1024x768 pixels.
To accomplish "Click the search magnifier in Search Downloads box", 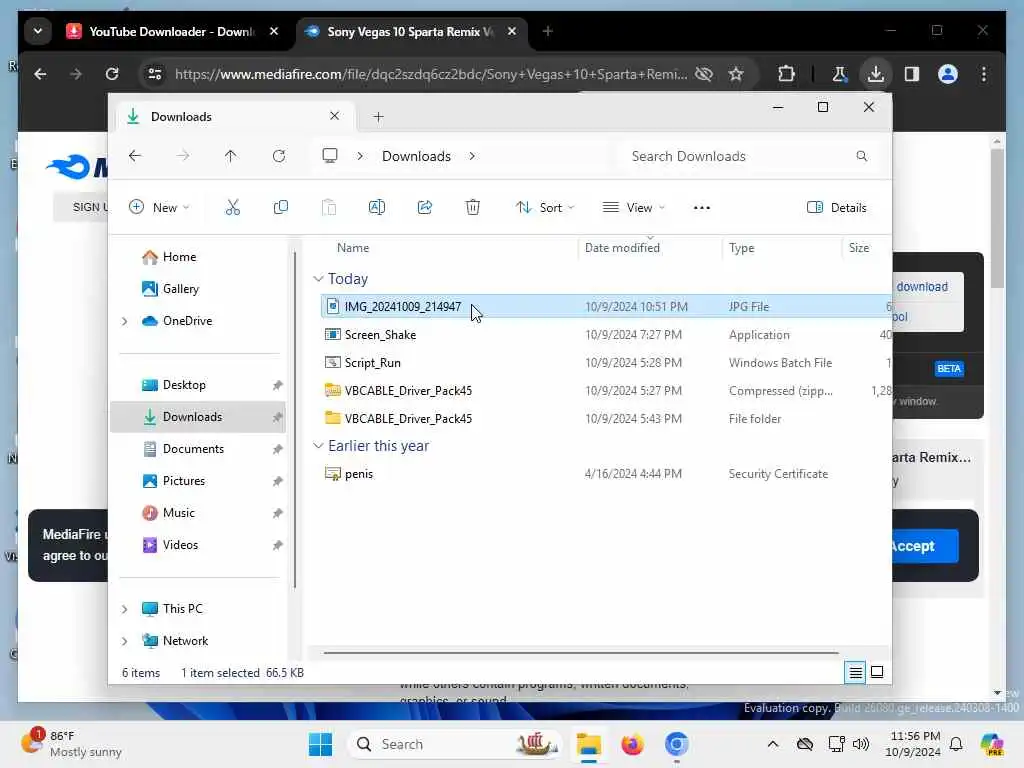I will [861, 156].
